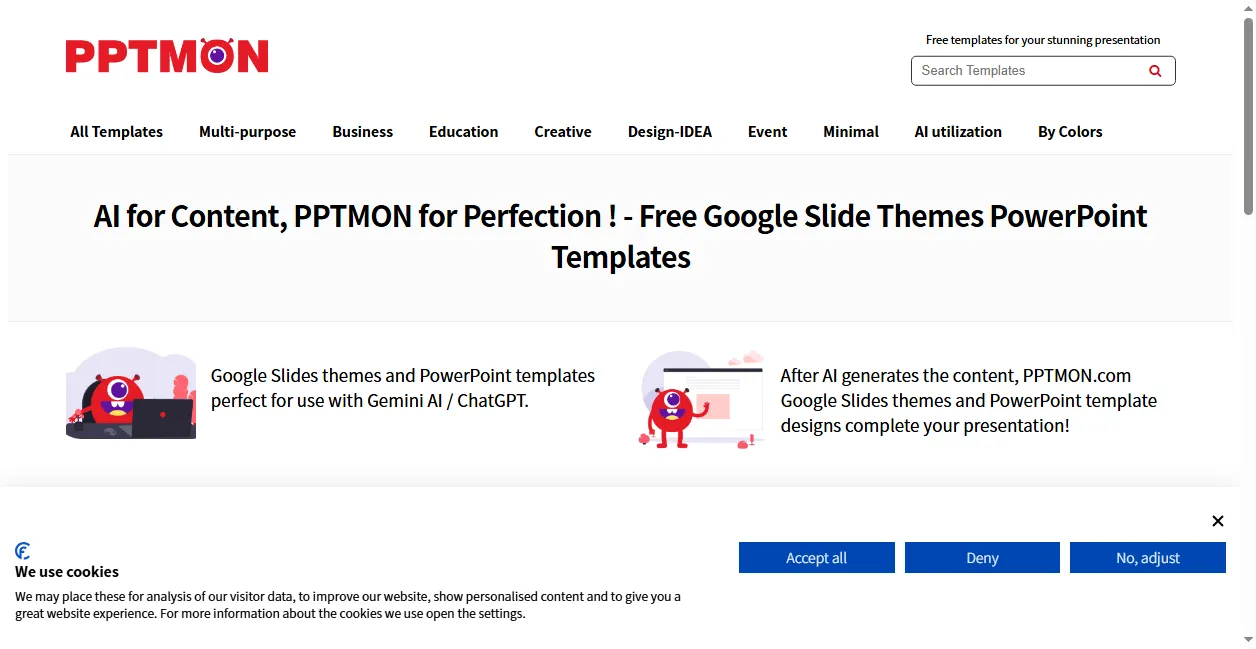The image size is (1256, 649).
Task: Click the monster with browser window illustration
Action: tap(701, 399)
